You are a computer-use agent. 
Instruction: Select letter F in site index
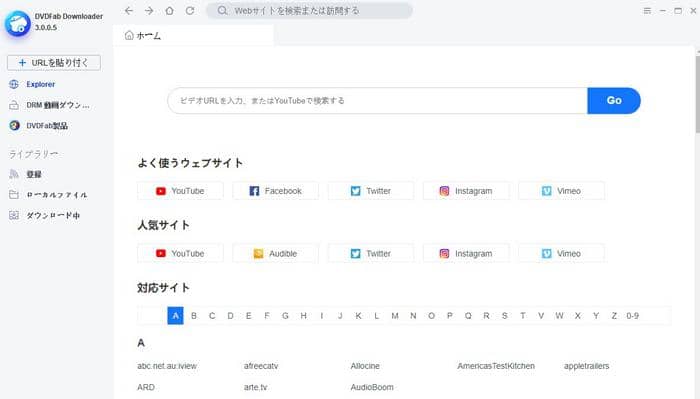coord(267,316)
